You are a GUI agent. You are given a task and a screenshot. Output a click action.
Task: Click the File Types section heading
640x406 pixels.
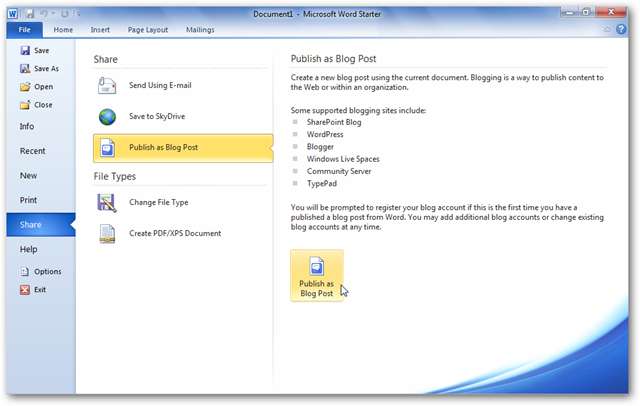click(x=115, y=177)
